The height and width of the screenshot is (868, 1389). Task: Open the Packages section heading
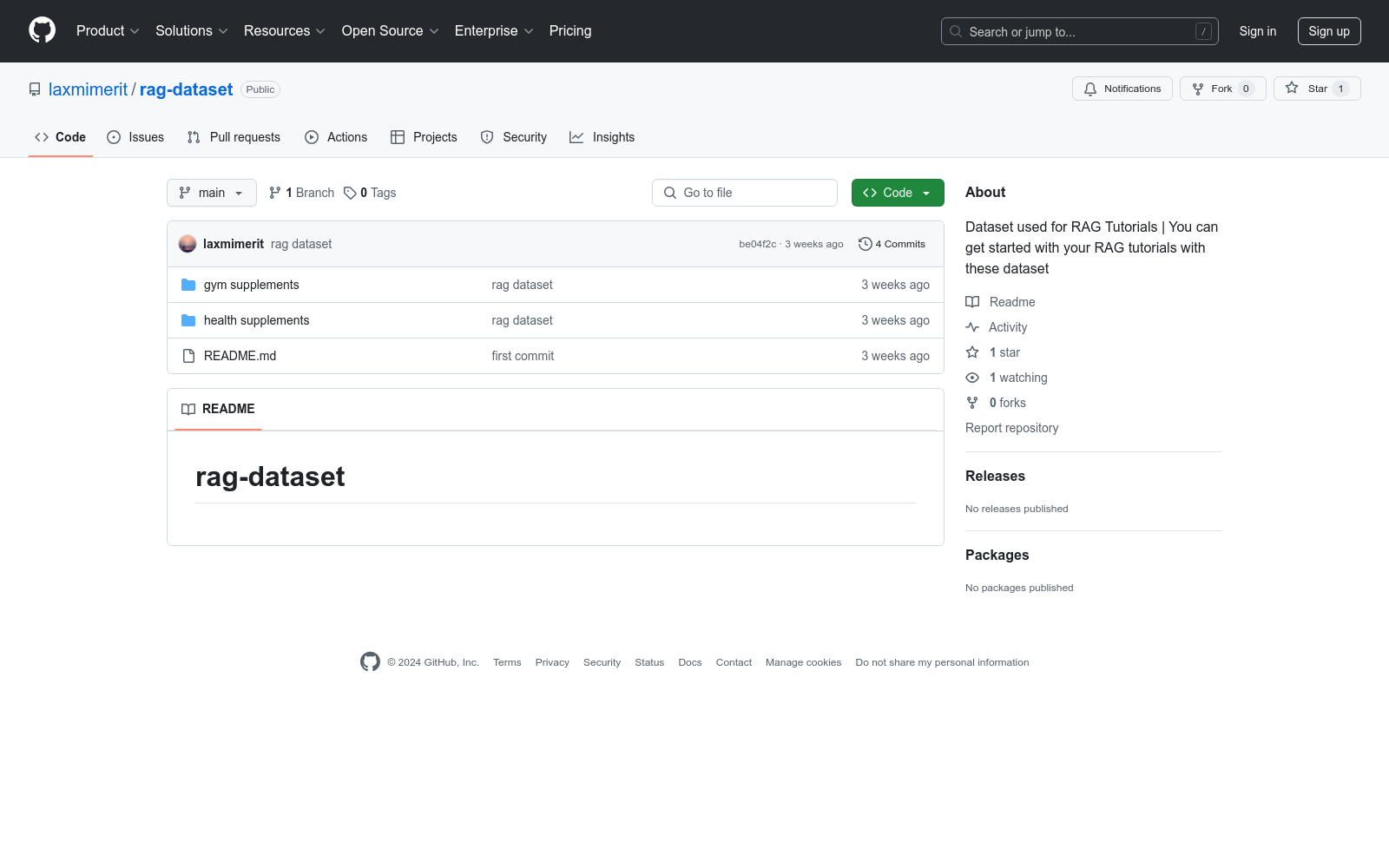[997, 555]
